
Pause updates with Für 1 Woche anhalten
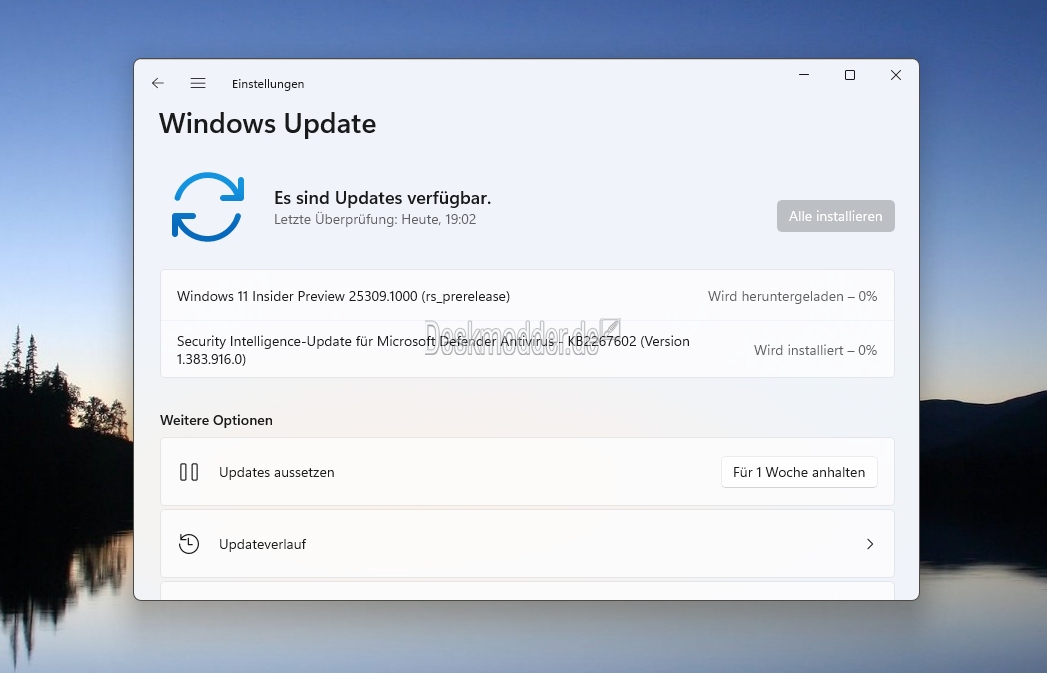pos(799,472)
